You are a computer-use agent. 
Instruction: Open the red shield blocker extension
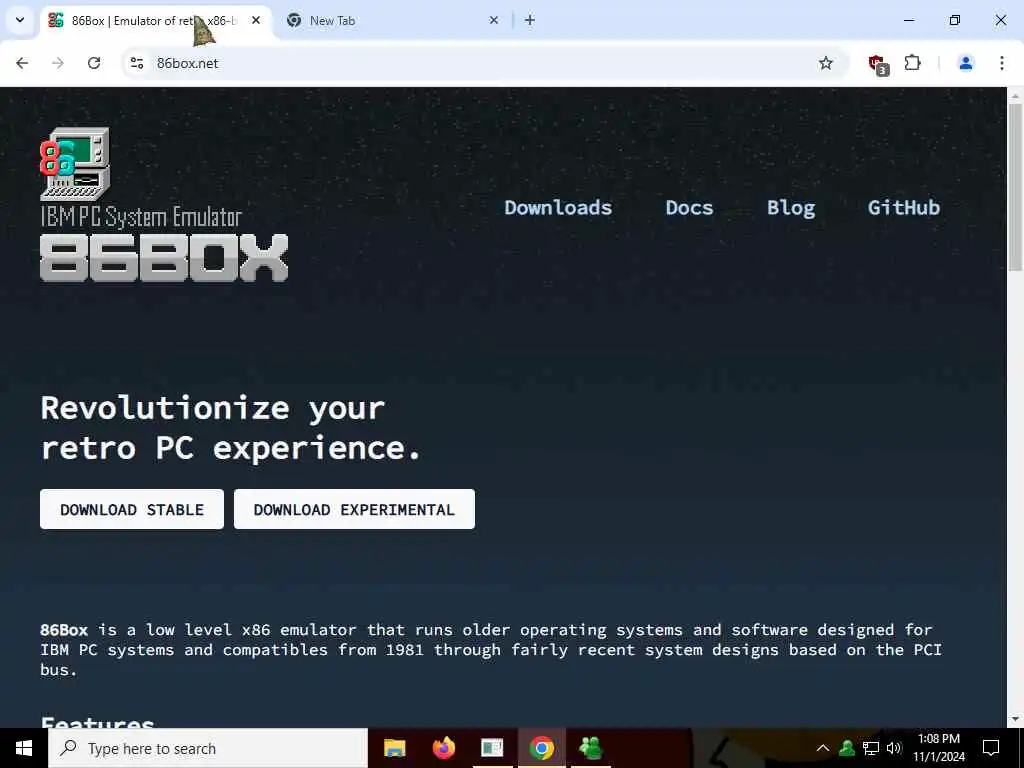[878, 64]
